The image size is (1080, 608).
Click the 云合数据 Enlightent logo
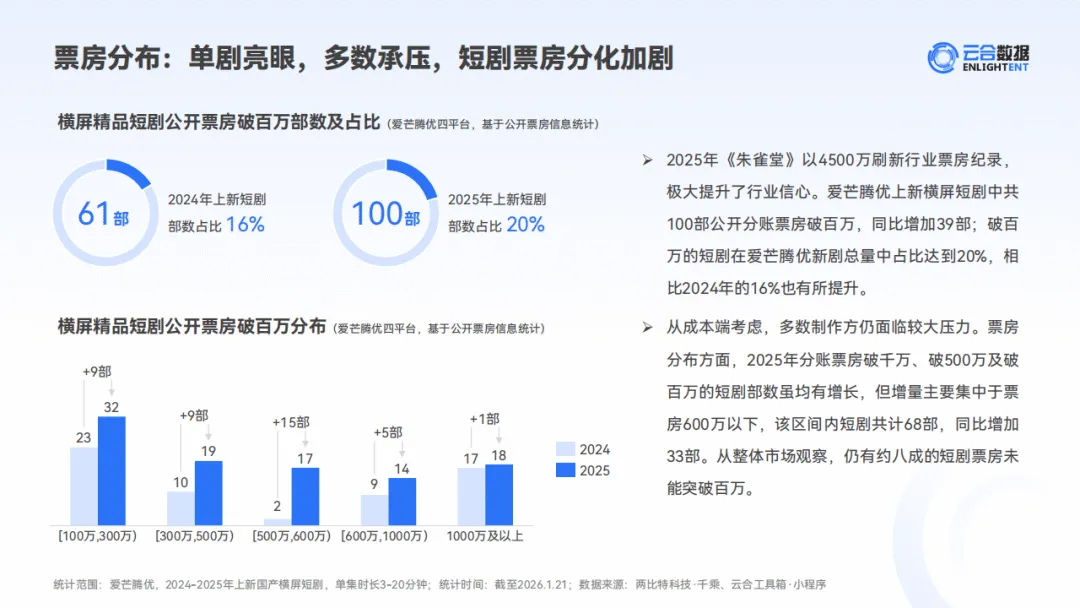click(977, 58)
